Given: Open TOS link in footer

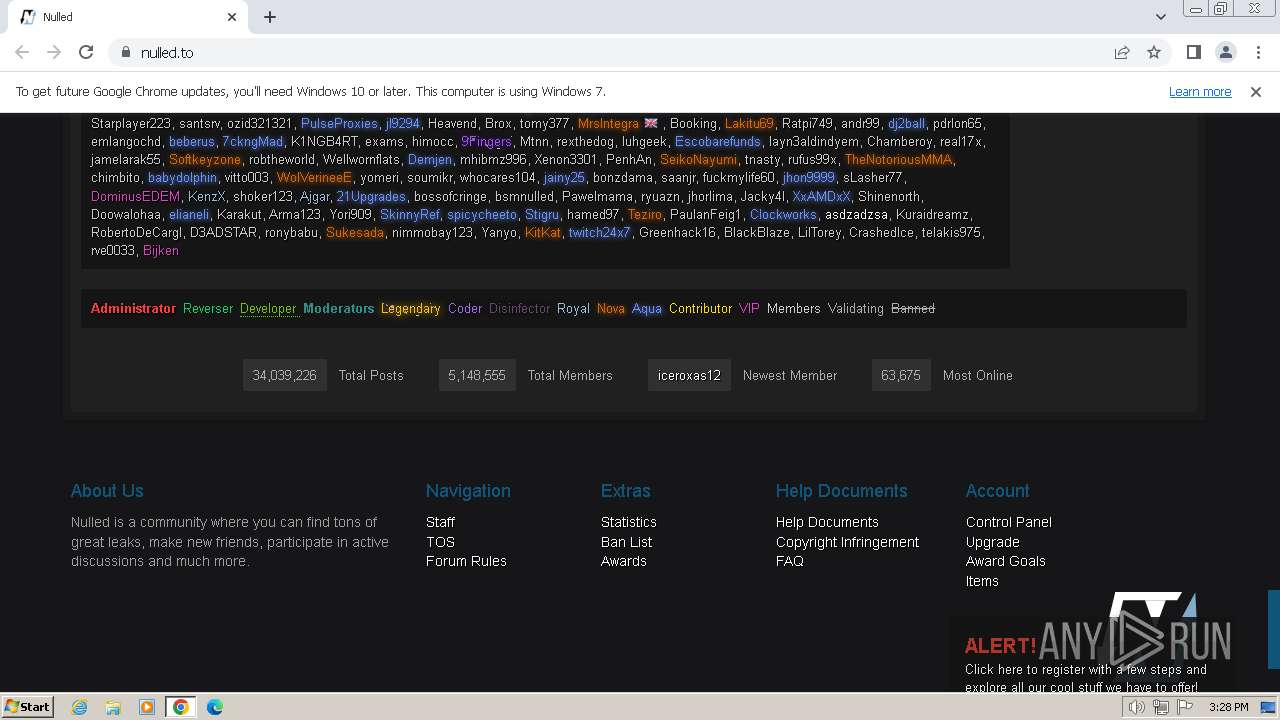Looking at the screenshot, I should 440,542.
